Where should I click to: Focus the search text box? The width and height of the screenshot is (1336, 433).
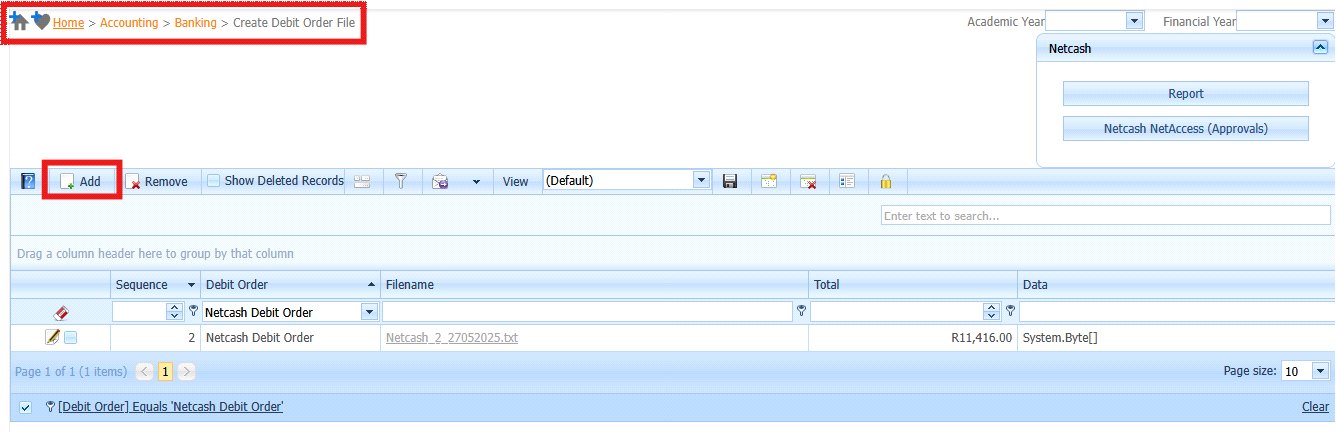(1106, 216)
